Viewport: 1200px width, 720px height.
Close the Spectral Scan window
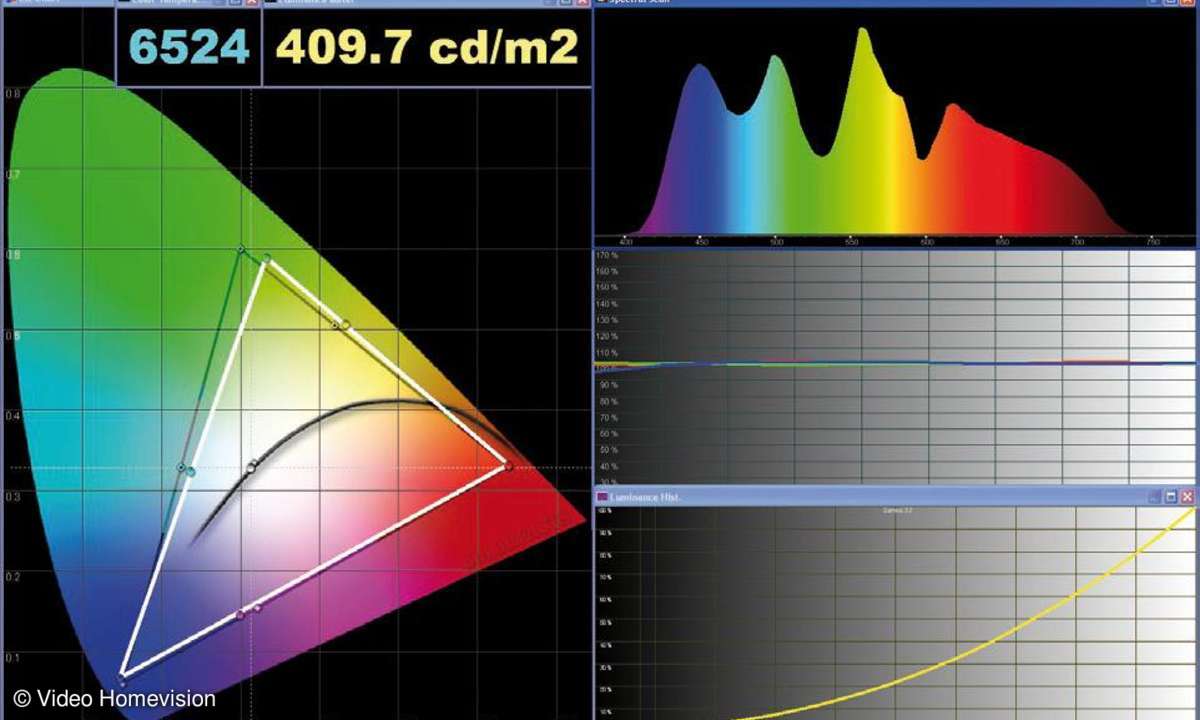tap(1187, 2)
